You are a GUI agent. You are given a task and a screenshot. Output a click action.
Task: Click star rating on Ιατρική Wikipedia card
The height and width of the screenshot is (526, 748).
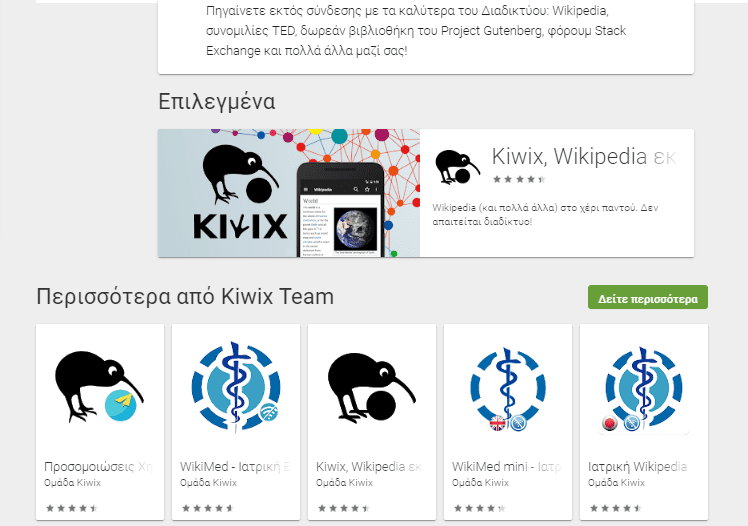616,508
